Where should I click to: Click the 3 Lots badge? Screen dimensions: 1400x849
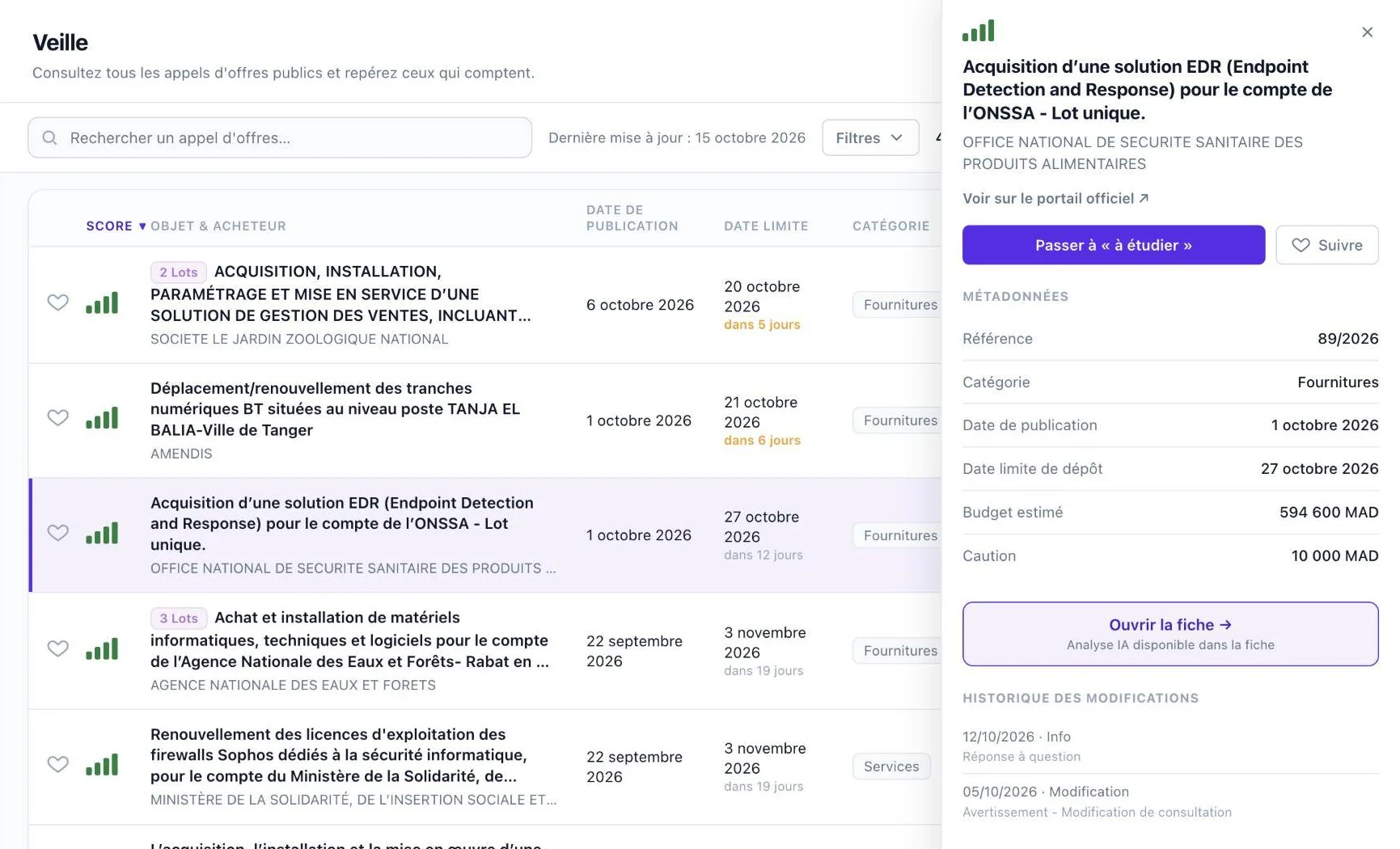(x=179, y=619)
